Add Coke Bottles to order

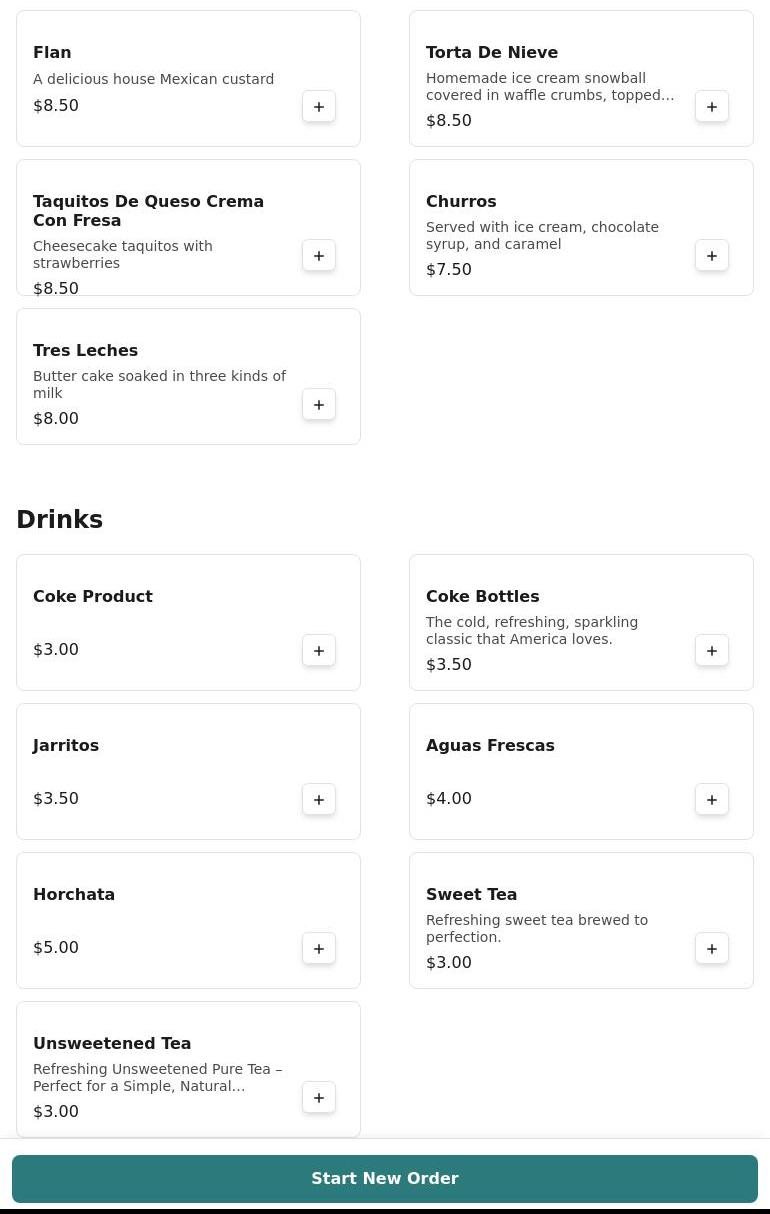(x=712, y=651)
